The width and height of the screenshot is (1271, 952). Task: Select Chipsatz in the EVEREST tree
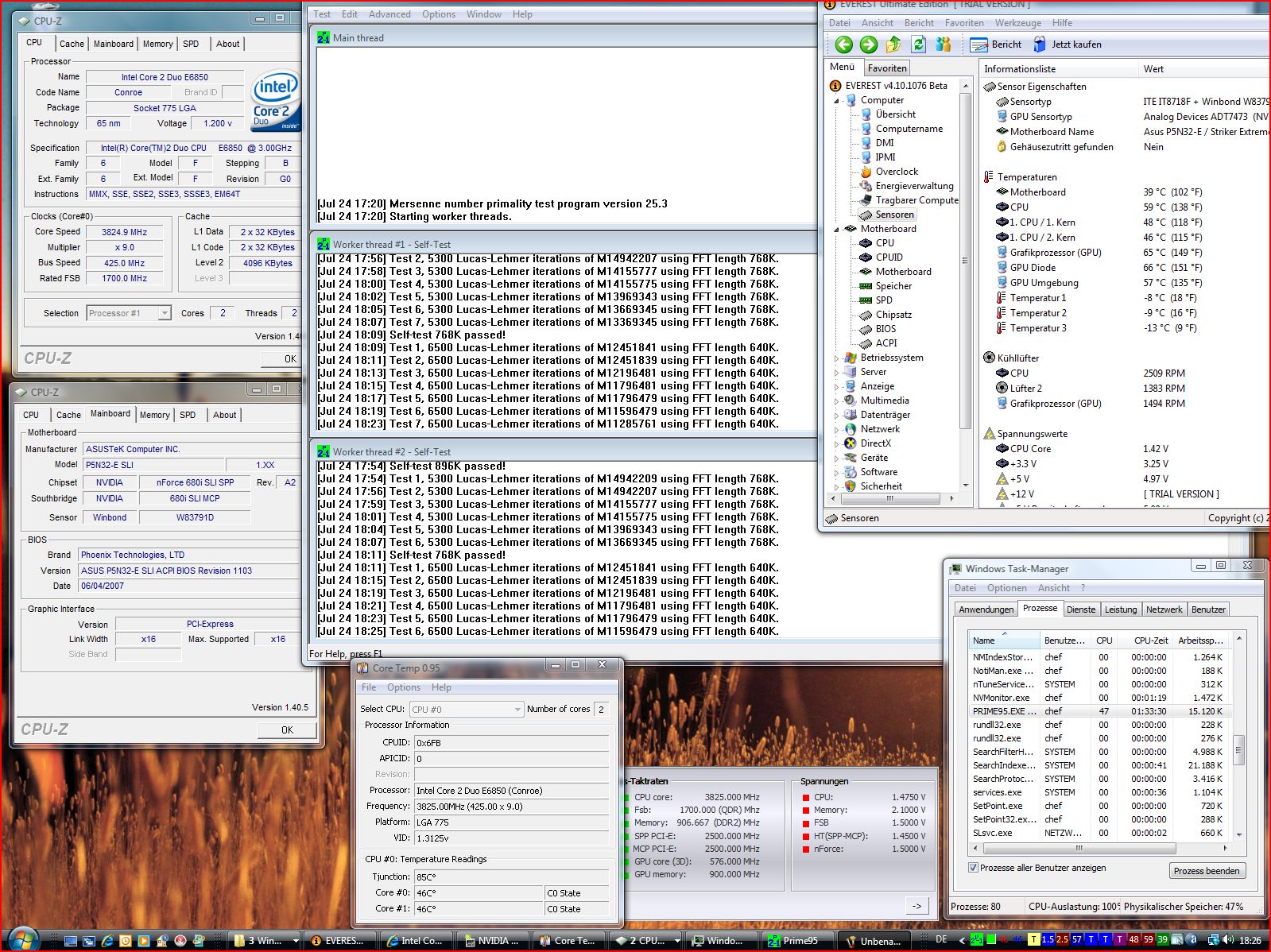[893, 315]
